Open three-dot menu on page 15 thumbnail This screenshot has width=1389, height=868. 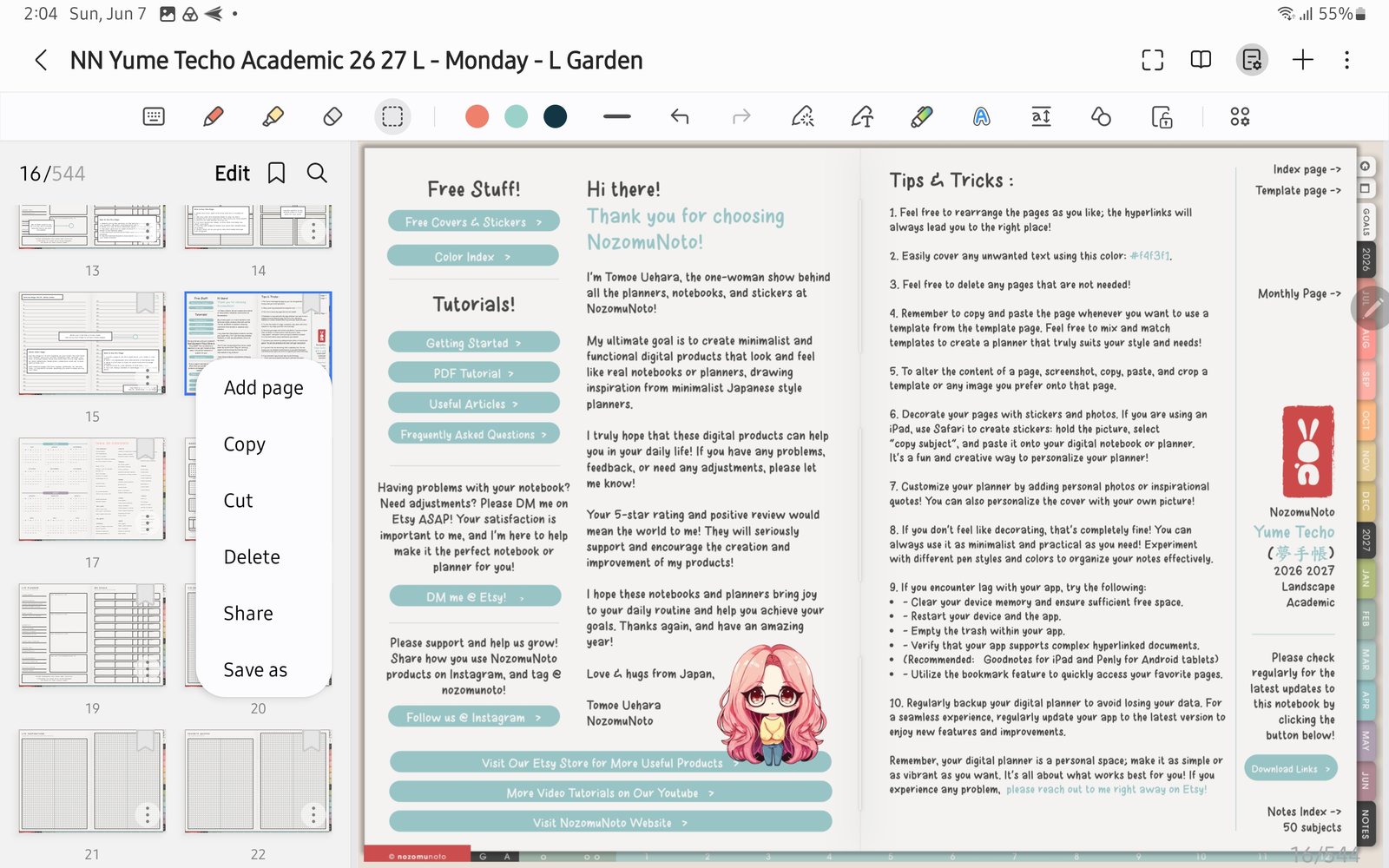click(x=148, y=377)
